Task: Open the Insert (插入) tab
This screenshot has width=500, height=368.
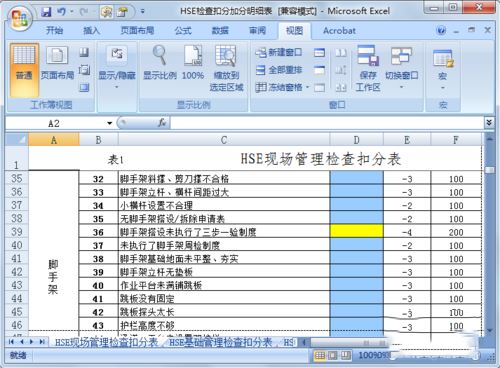Action: coord(91,31)
